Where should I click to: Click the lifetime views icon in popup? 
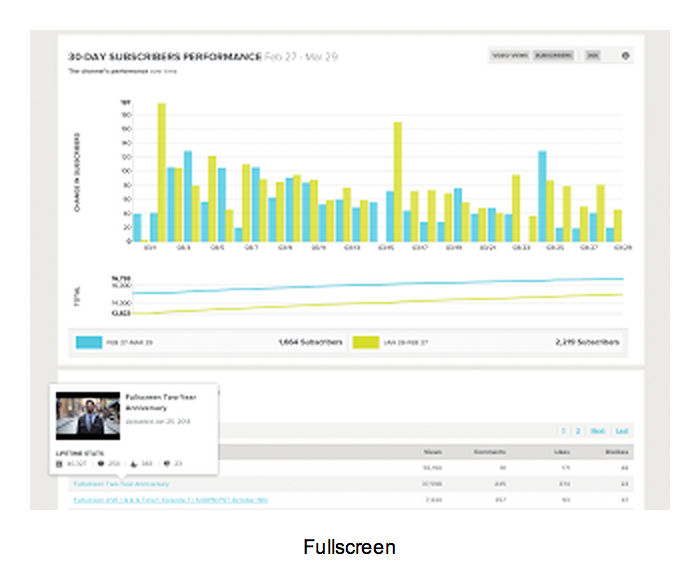pyautogui.click(x=59, y=464)
